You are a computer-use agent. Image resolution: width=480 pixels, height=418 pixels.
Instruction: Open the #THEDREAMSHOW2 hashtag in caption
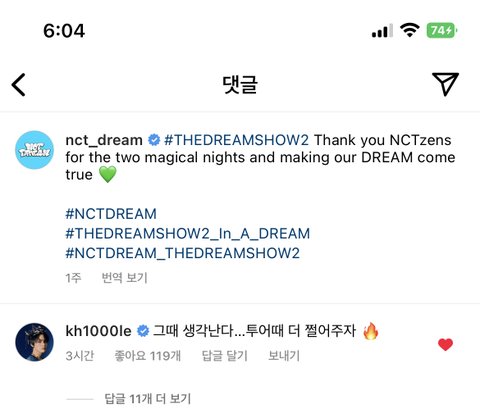point(236,140)
